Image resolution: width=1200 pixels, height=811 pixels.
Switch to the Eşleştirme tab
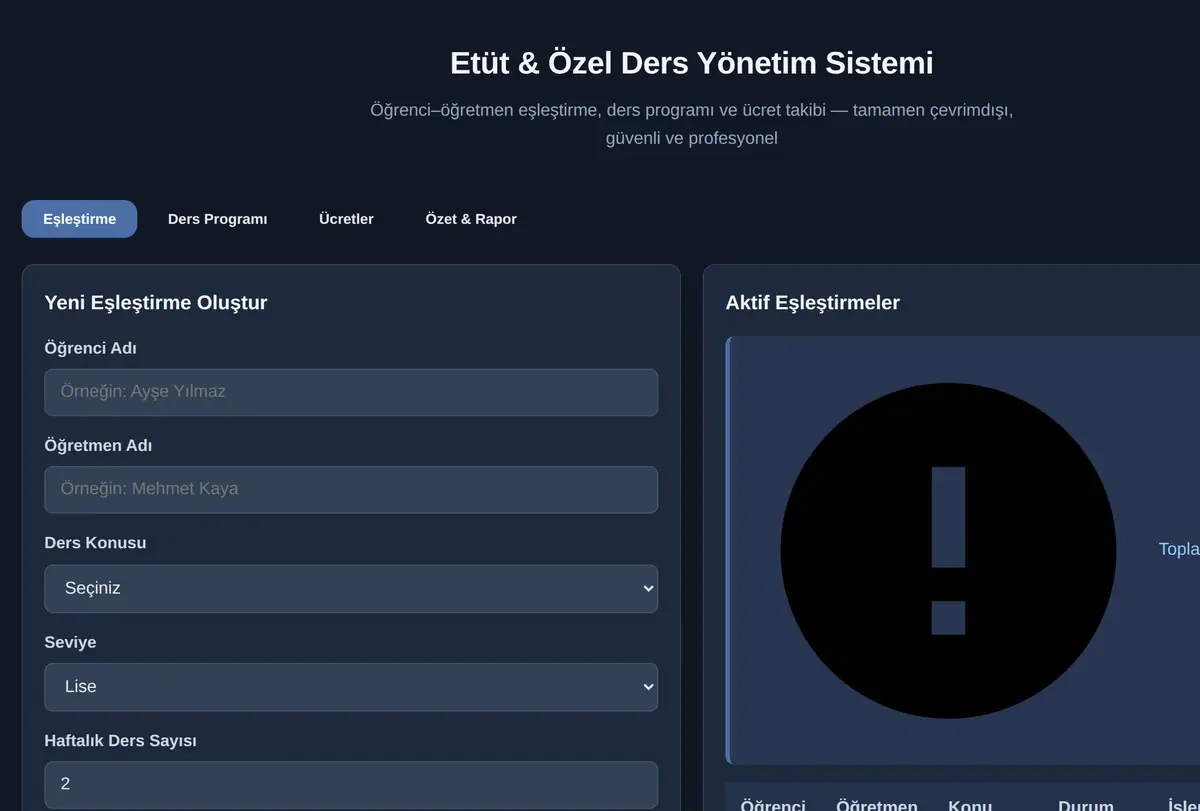(79, 219)
